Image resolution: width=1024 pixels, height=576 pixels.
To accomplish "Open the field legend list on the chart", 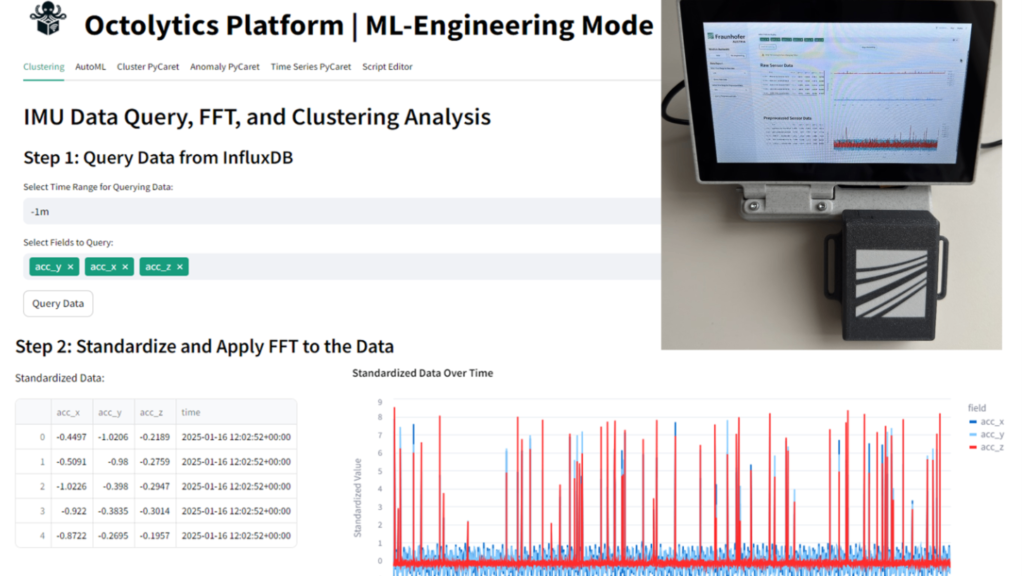I will coord(977,407).
